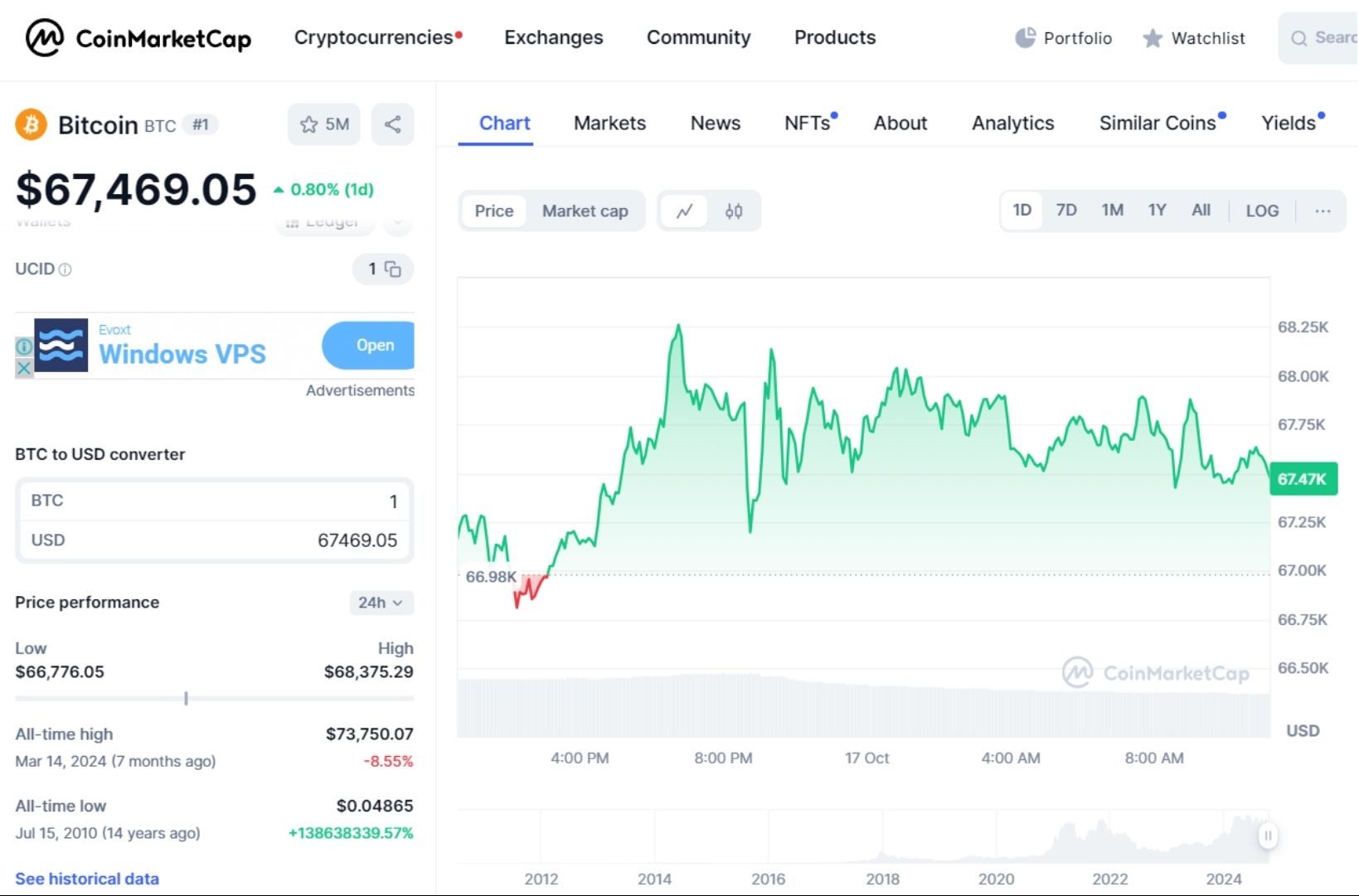The image size is (1359, 896).
Task: Copy the UCID using the copy icon
Action: (394, 269)
